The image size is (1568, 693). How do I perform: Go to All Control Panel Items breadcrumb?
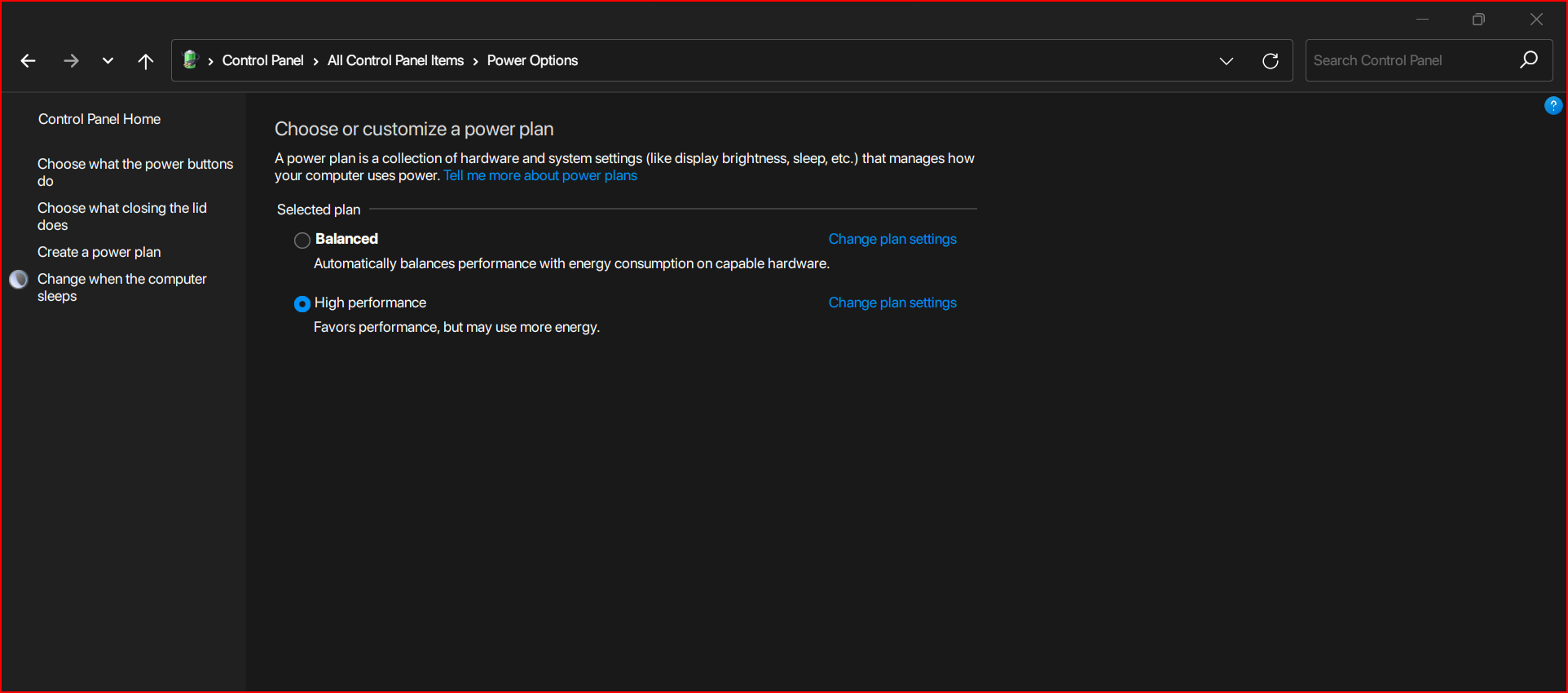[395, 60]
